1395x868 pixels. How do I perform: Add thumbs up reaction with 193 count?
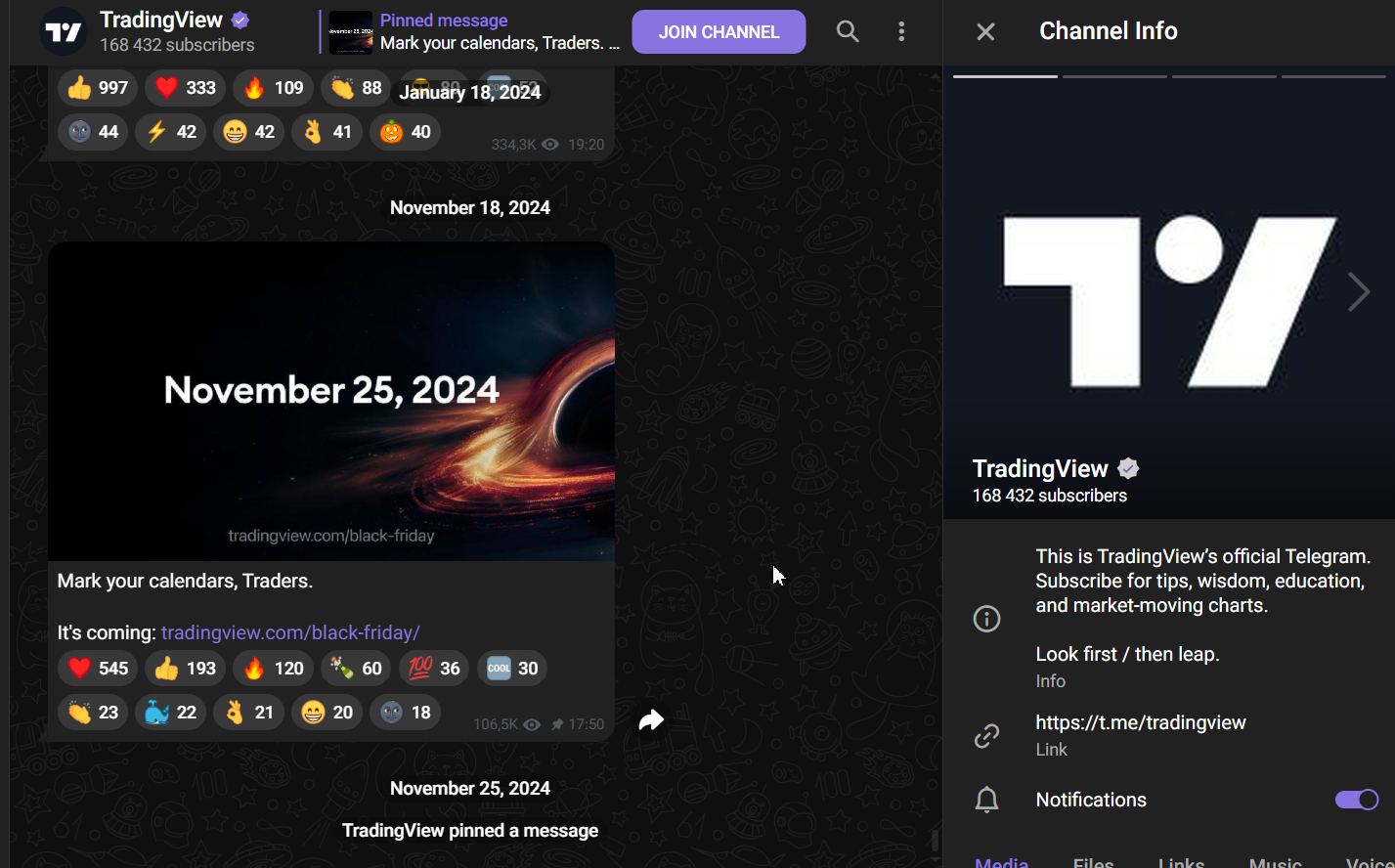pos(185,669)
